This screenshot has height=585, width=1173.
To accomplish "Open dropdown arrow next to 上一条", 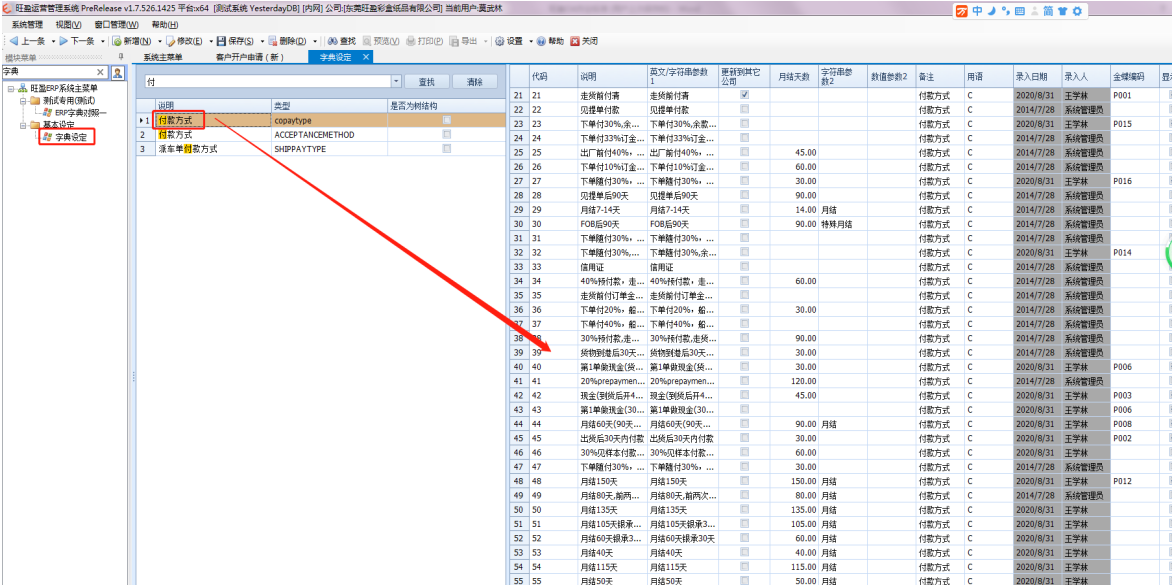I will (52, 41).
